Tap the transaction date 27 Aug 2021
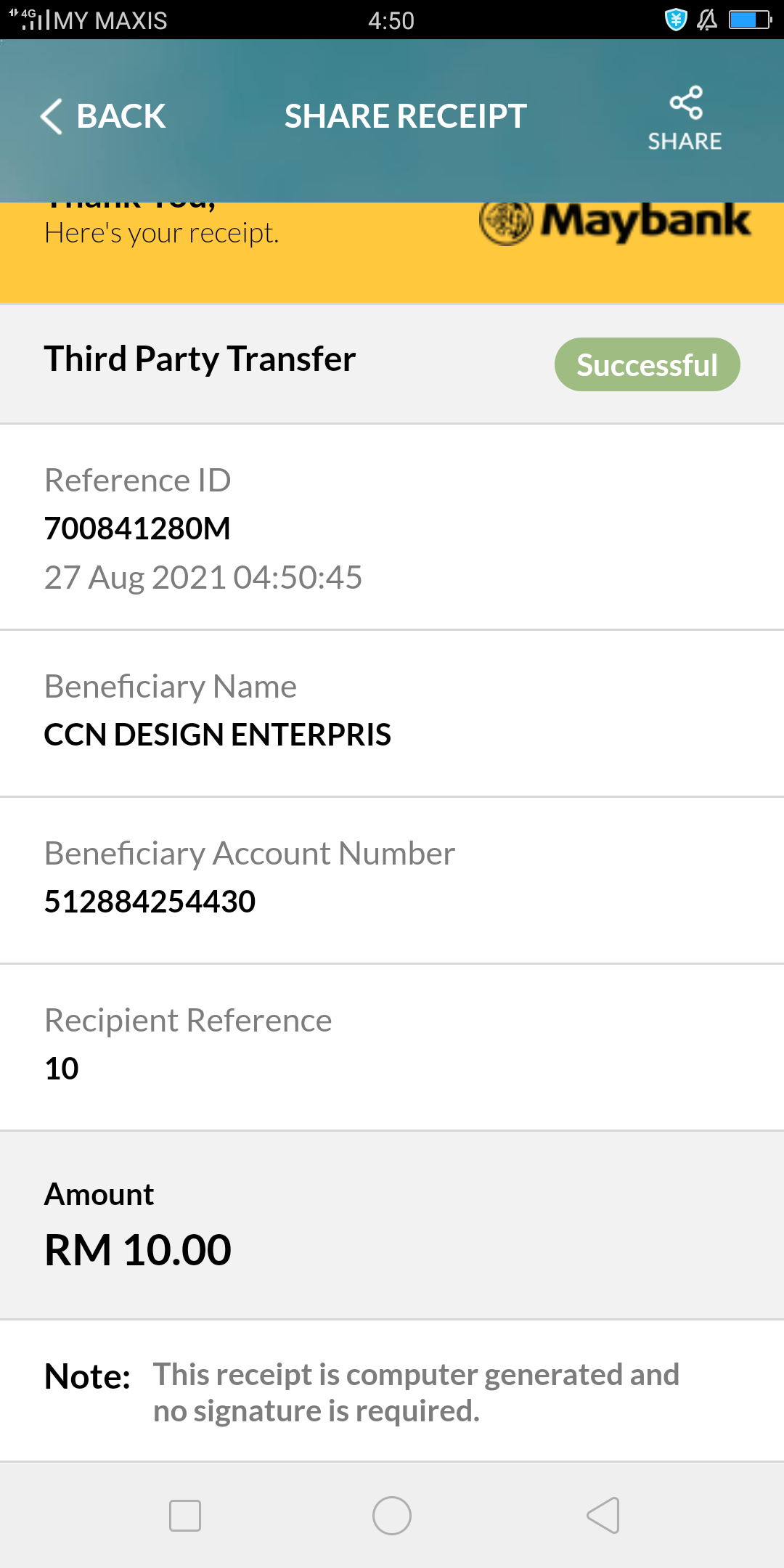This screenshot has width=784, height=1568. 135,578
